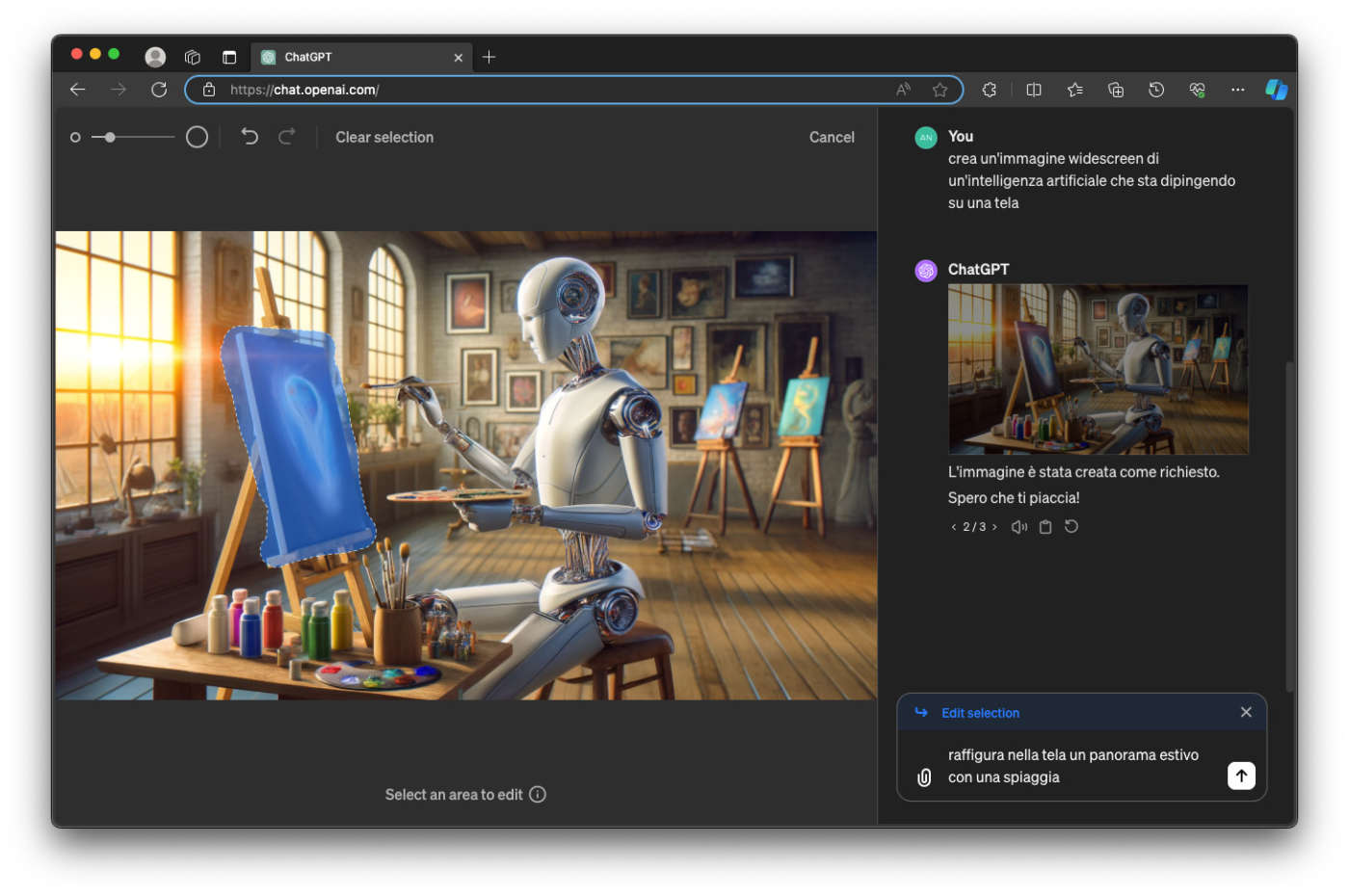
Task: Open browser extensions puzzle icon
Action: point(990,90)
